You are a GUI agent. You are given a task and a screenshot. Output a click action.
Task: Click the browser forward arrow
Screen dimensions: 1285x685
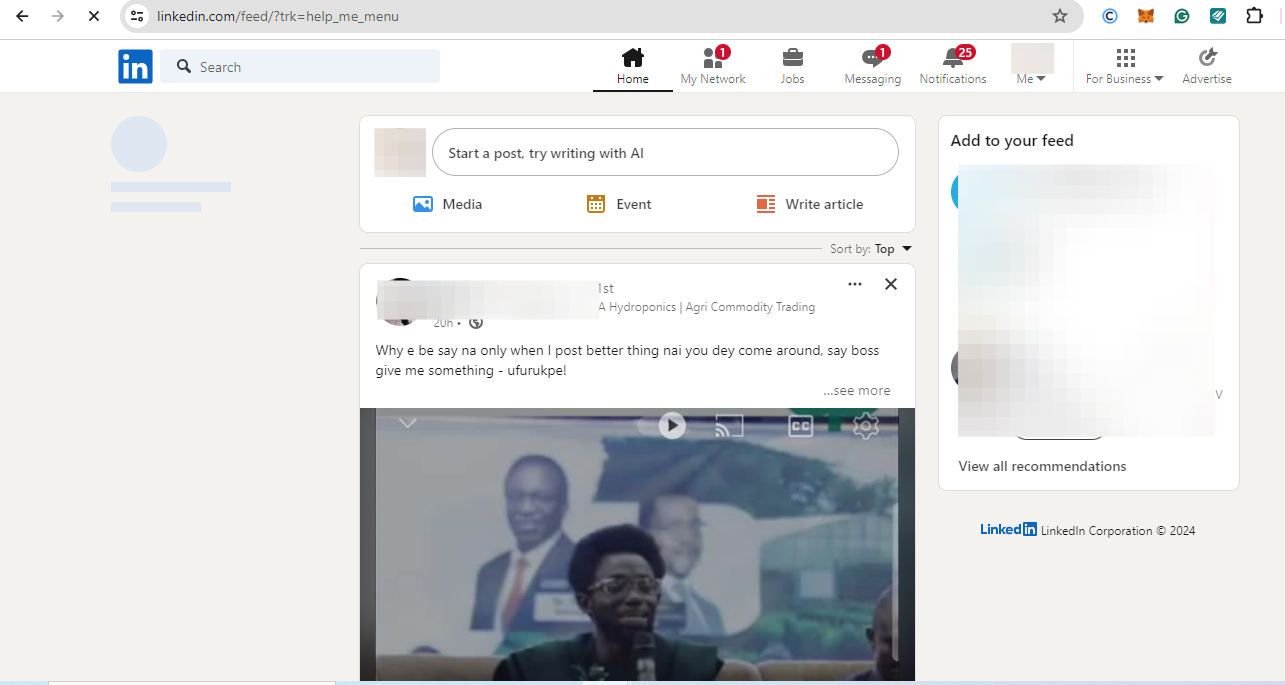57,16
